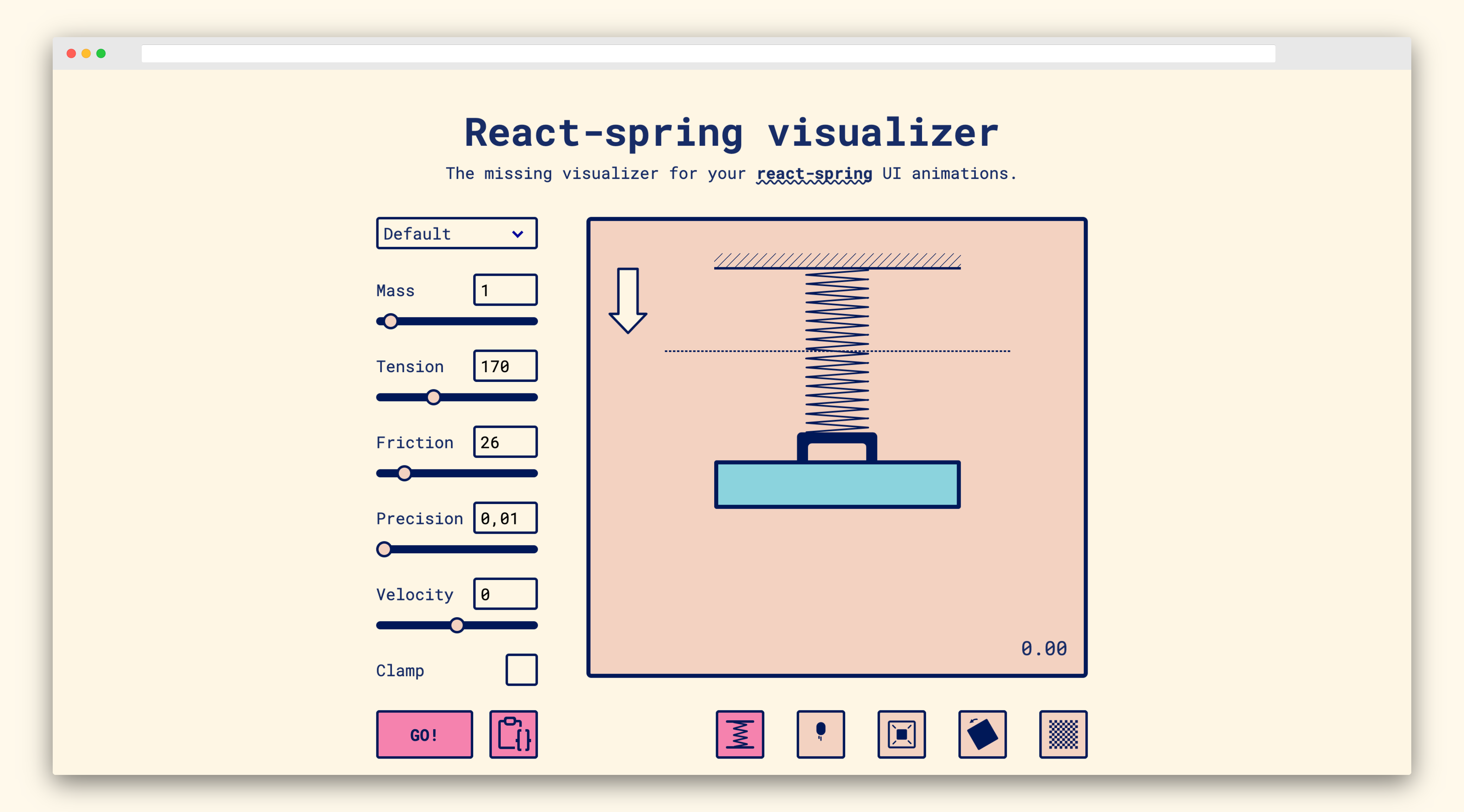Click the yellow minimize window button
This screenshot has width=1464, height=812.
tap(86, 53)
